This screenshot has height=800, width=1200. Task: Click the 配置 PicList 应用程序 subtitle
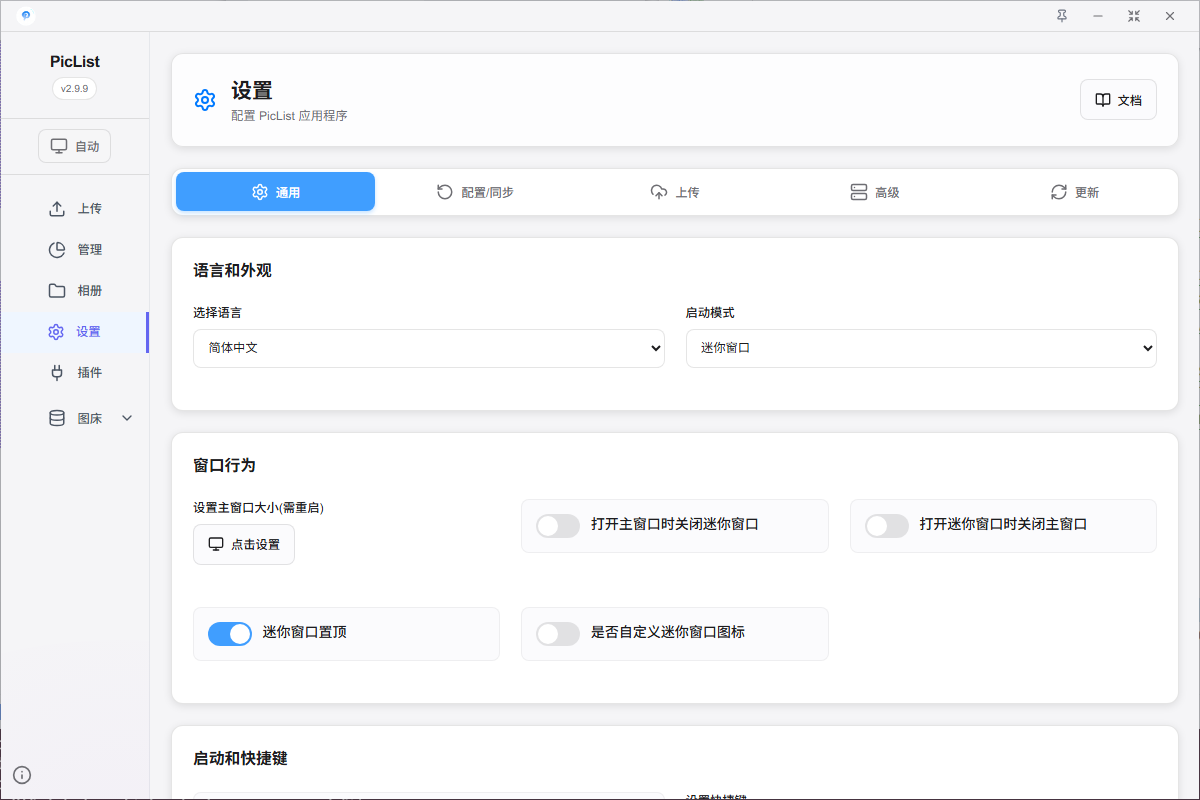(x=289, y=116)
